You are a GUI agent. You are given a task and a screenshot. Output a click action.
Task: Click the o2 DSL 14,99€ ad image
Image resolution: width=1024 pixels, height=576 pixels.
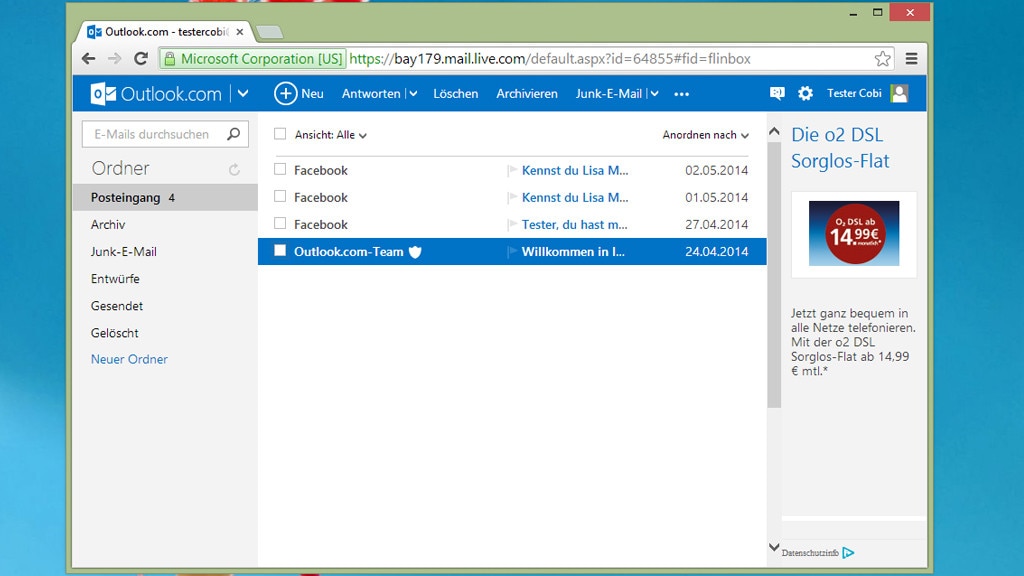854,233
